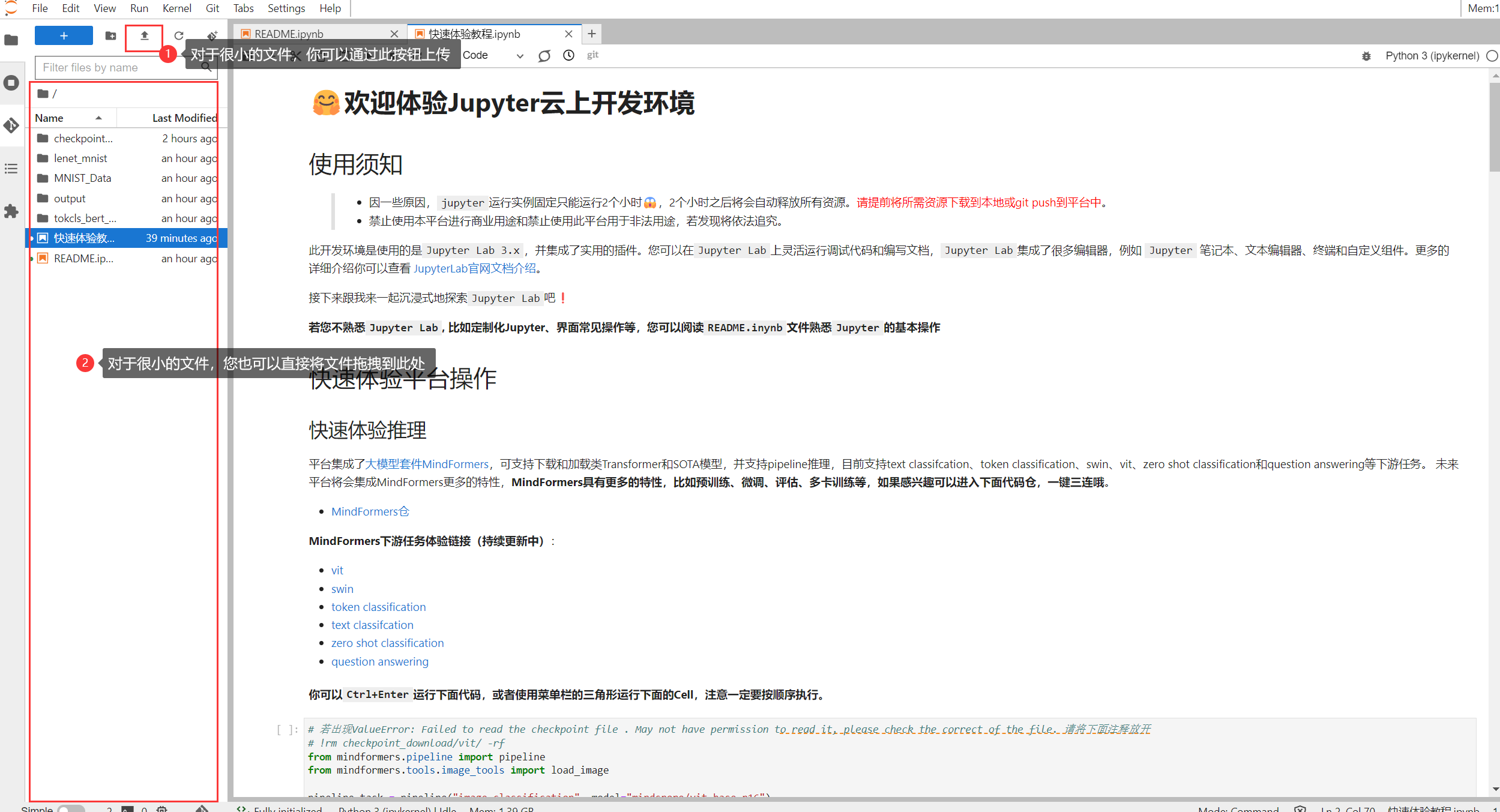Click the kernel status circle indicator
The image size is (1500, 812).
point(1492,56)
